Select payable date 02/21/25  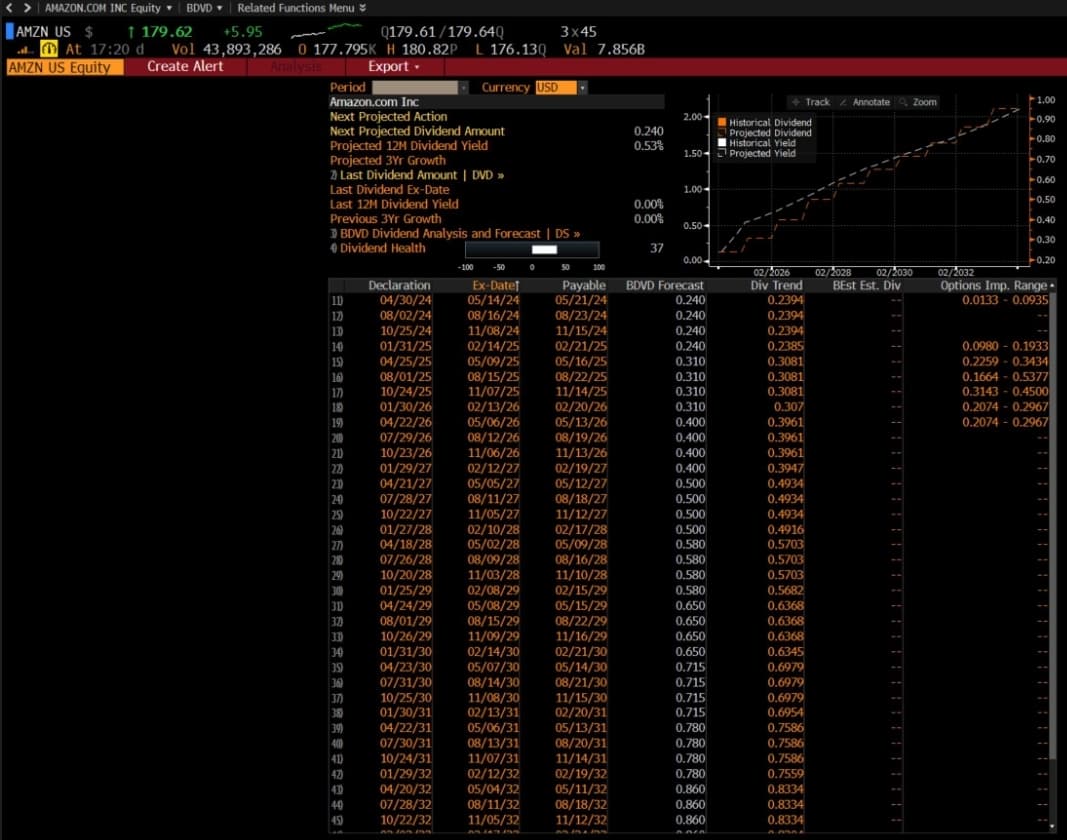coord(580,346)
